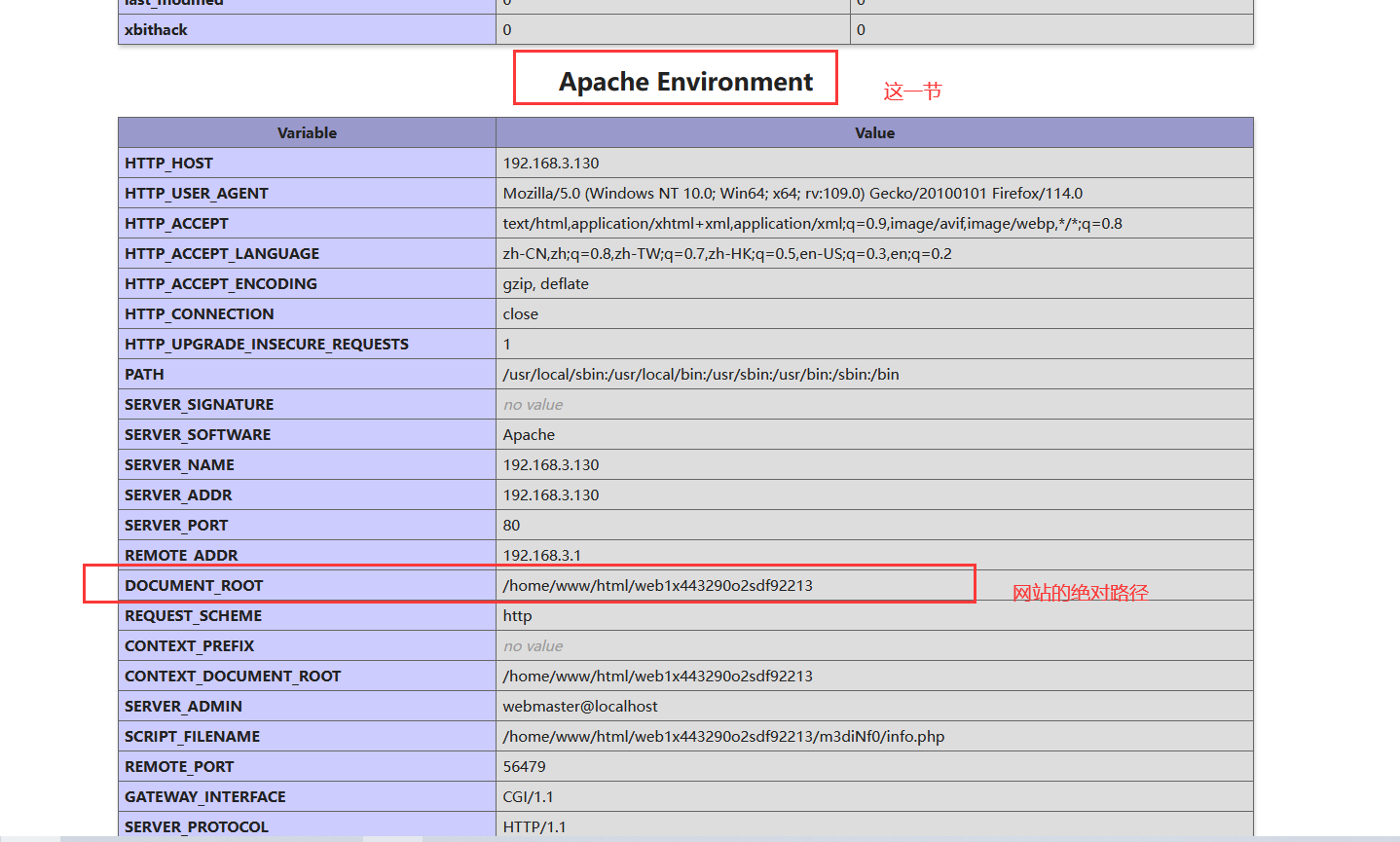Click the Mozilla/5.0 user agent value
This screenshot has height=842, width=1400.
[792, 193]
